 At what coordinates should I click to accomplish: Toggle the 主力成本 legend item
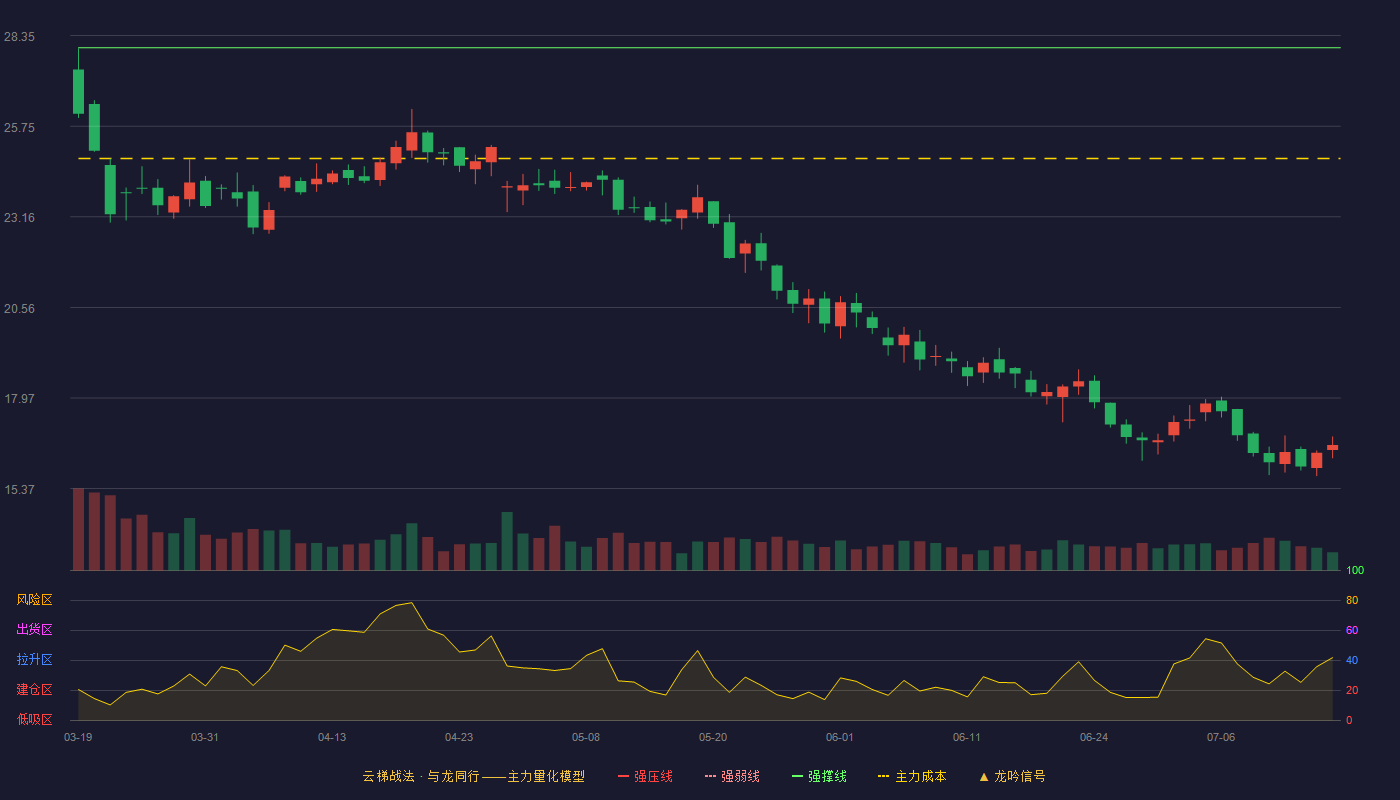point(912,776)
